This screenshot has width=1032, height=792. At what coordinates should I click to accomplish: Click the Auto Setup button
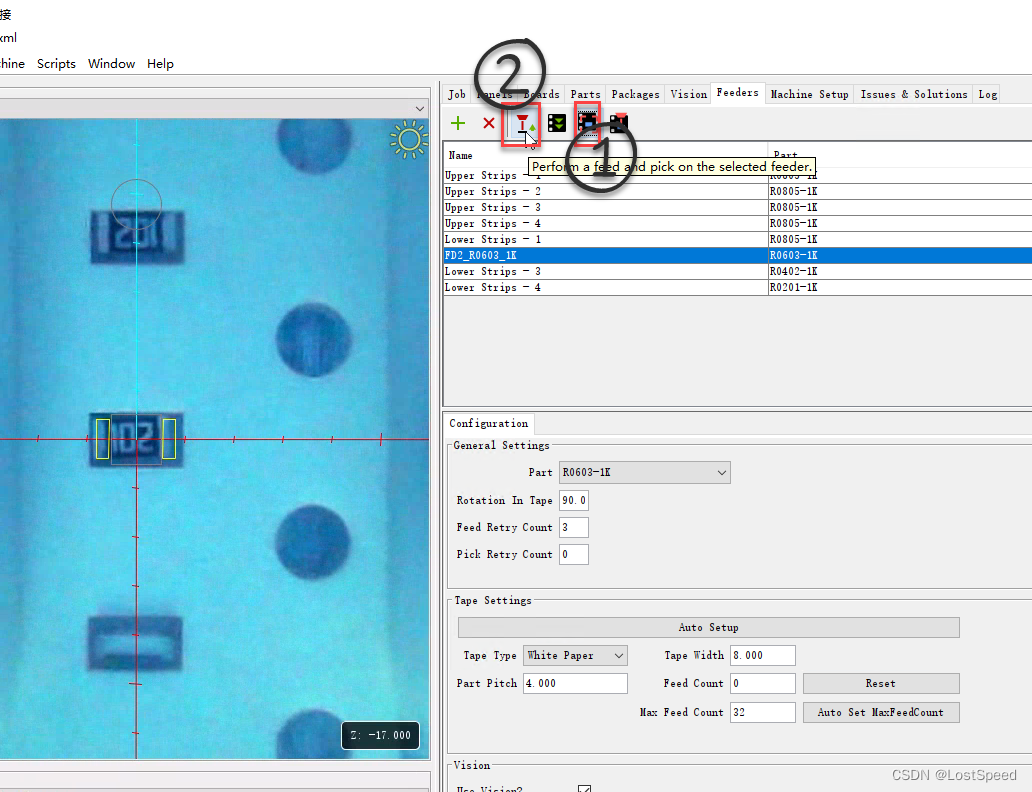(x=708, y=627)
